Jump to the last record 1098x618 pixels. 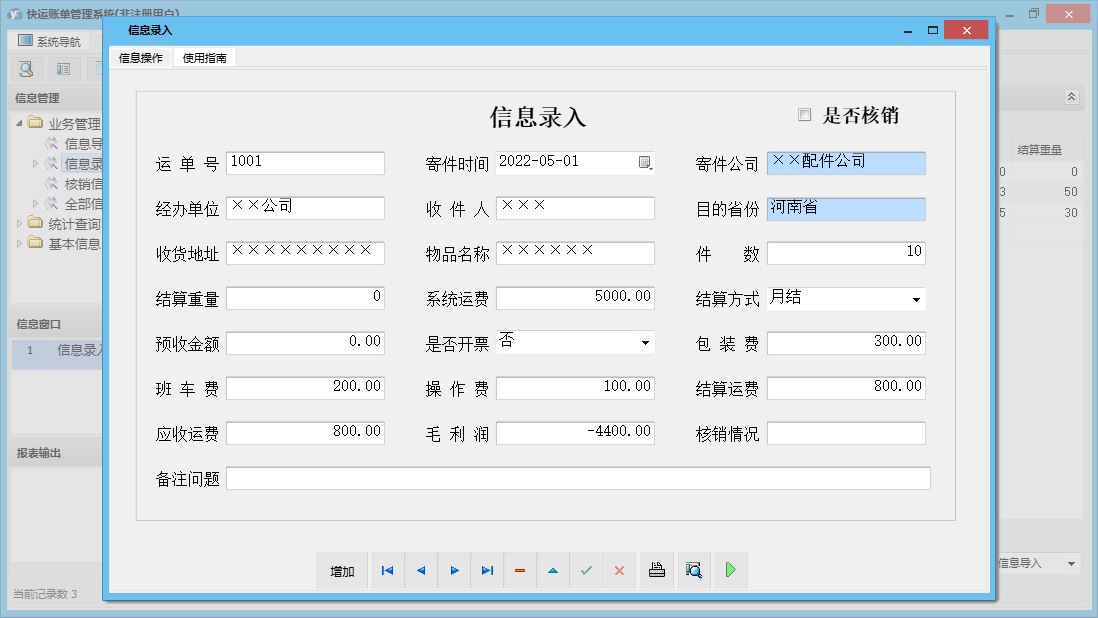click(x=487, y=570)
